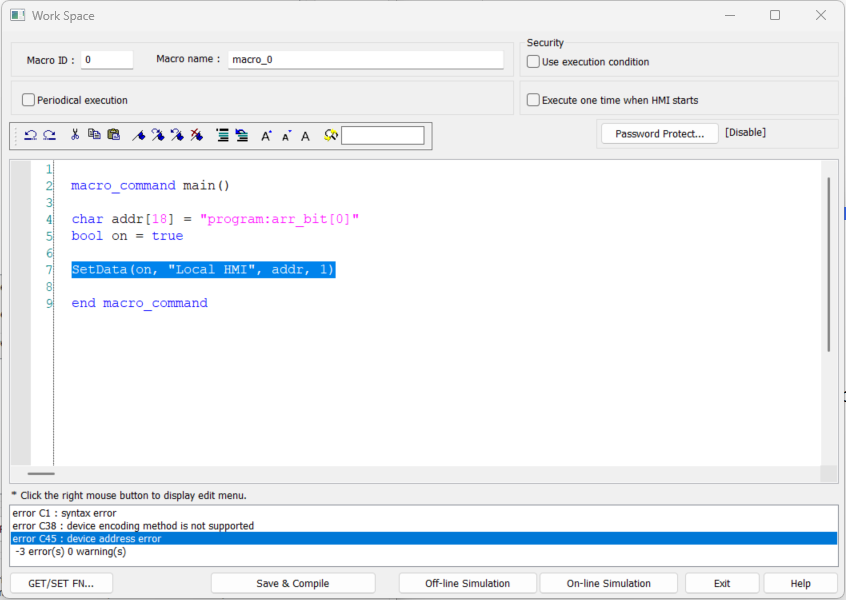846x600 pixels.
Task: Reset font to default size
Action: (305, 136)
